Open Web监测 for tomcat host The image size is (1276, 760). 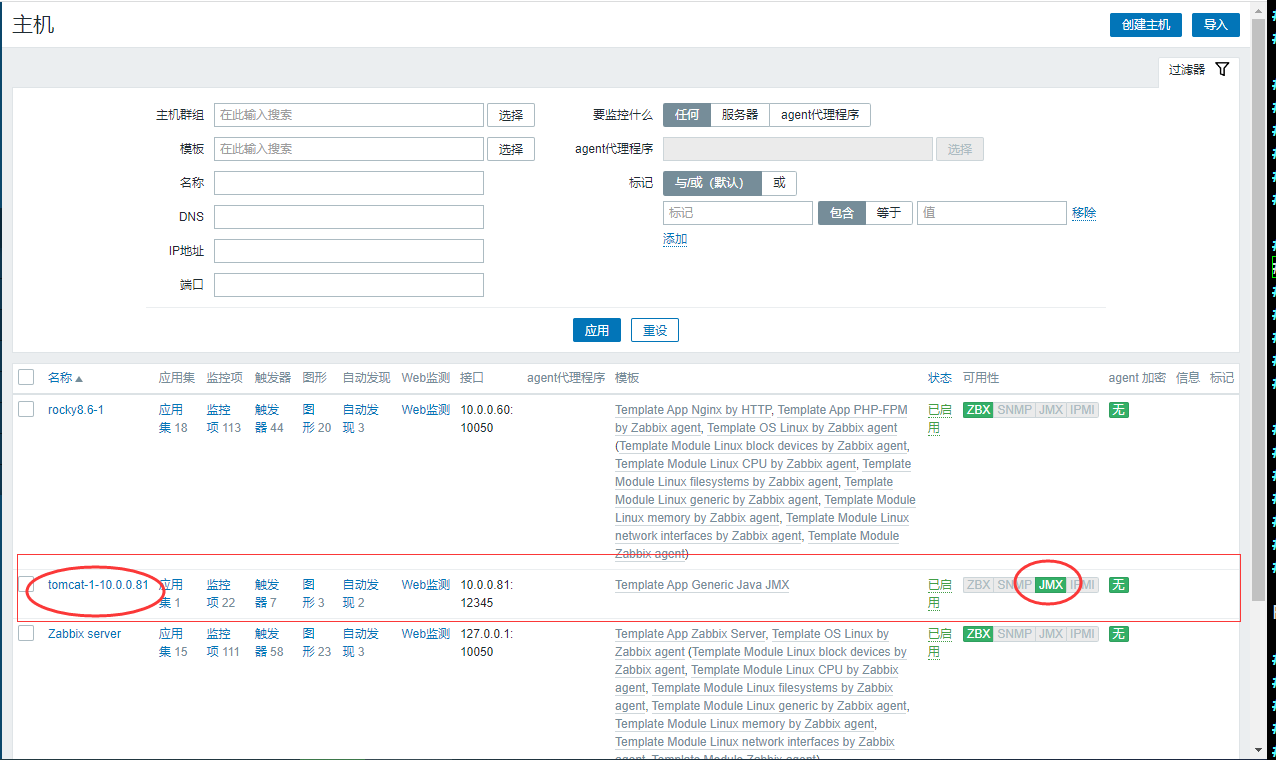426,585
